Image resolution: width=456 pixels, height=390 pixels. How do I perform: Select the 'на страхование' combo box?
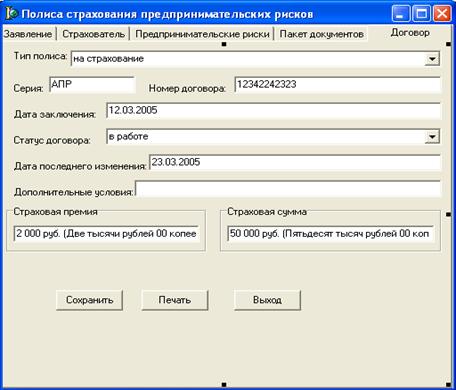tap(255, 59)
